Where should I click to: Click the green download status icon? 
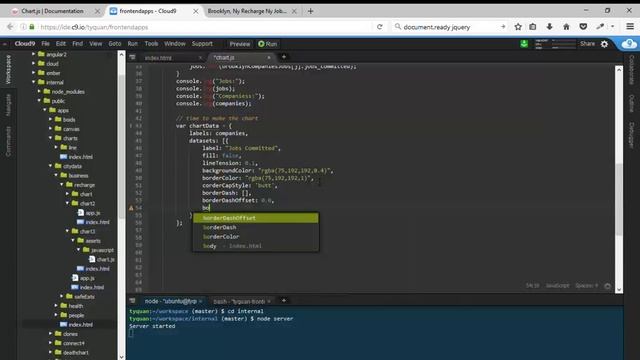coord(524,44)
